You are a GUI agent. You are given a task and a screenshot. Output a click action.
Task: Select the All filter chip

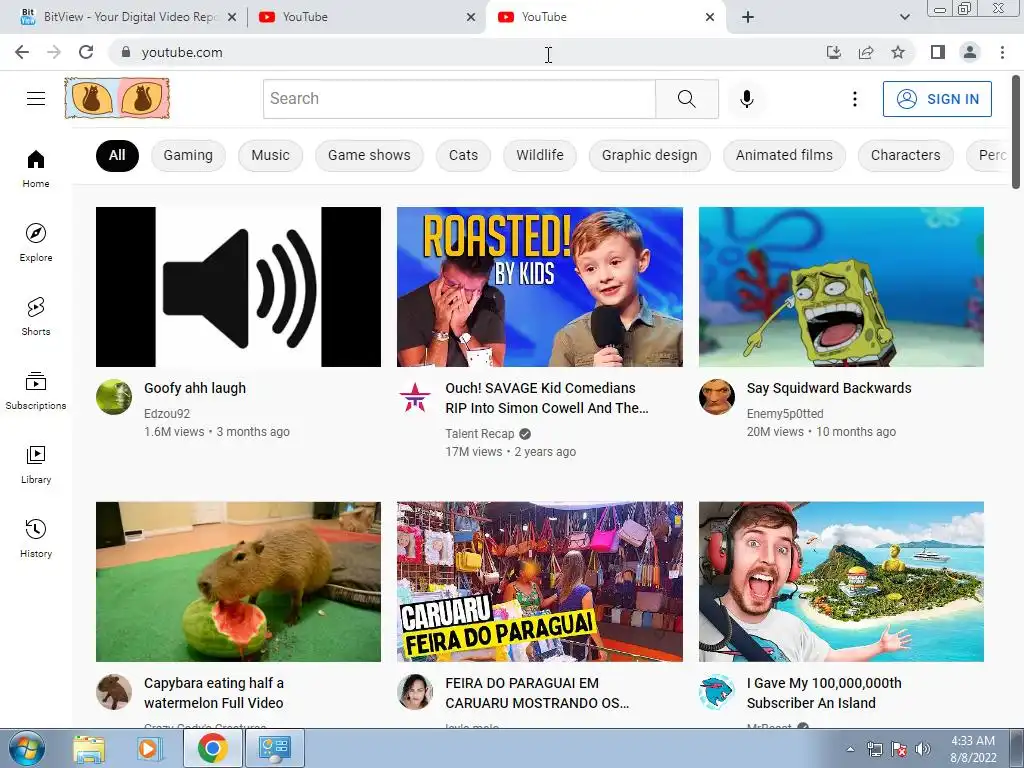coord(117,155)
